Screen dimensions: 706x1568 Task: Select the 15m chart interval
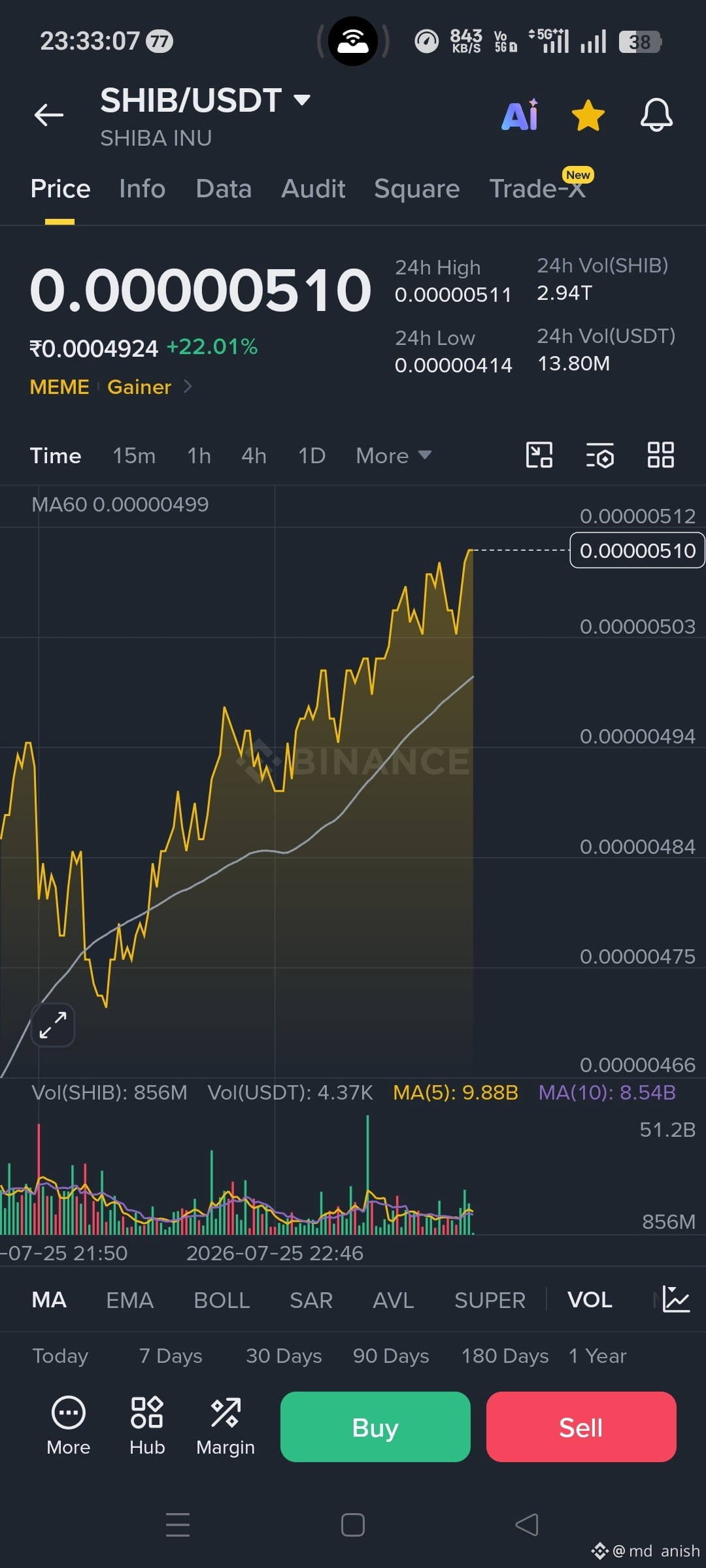click(134, 455)
